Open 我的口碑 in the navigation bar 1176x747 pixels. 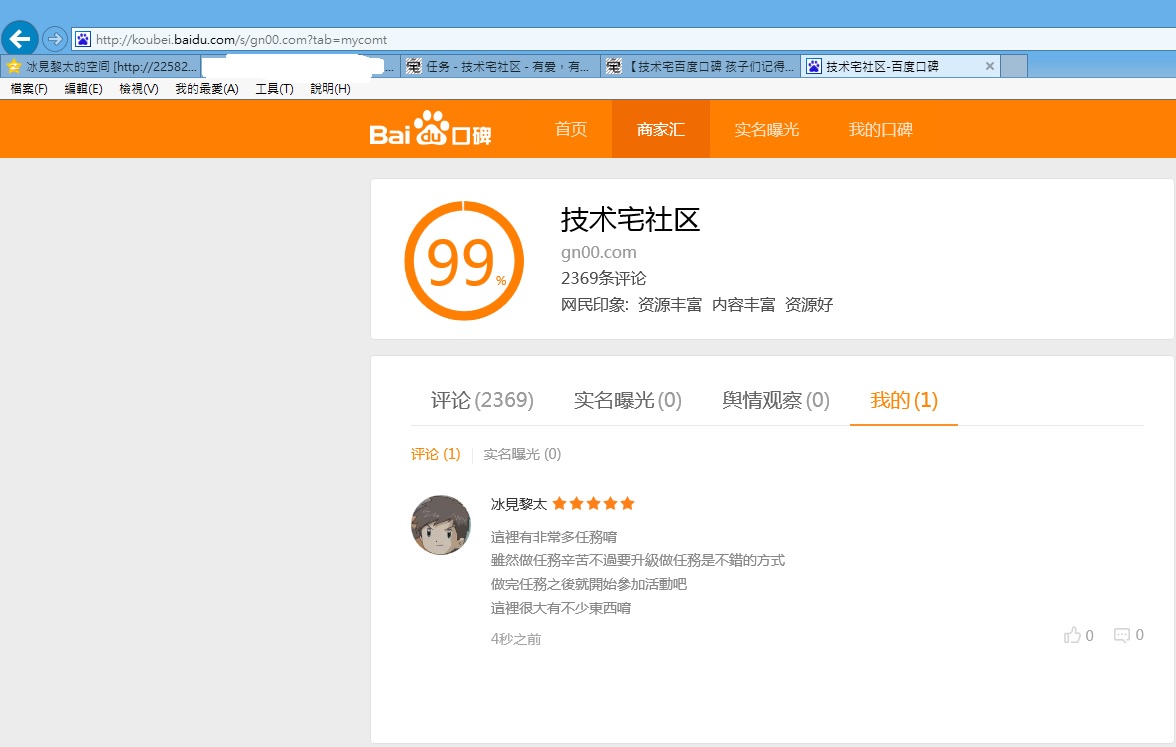tap(880, 130)
